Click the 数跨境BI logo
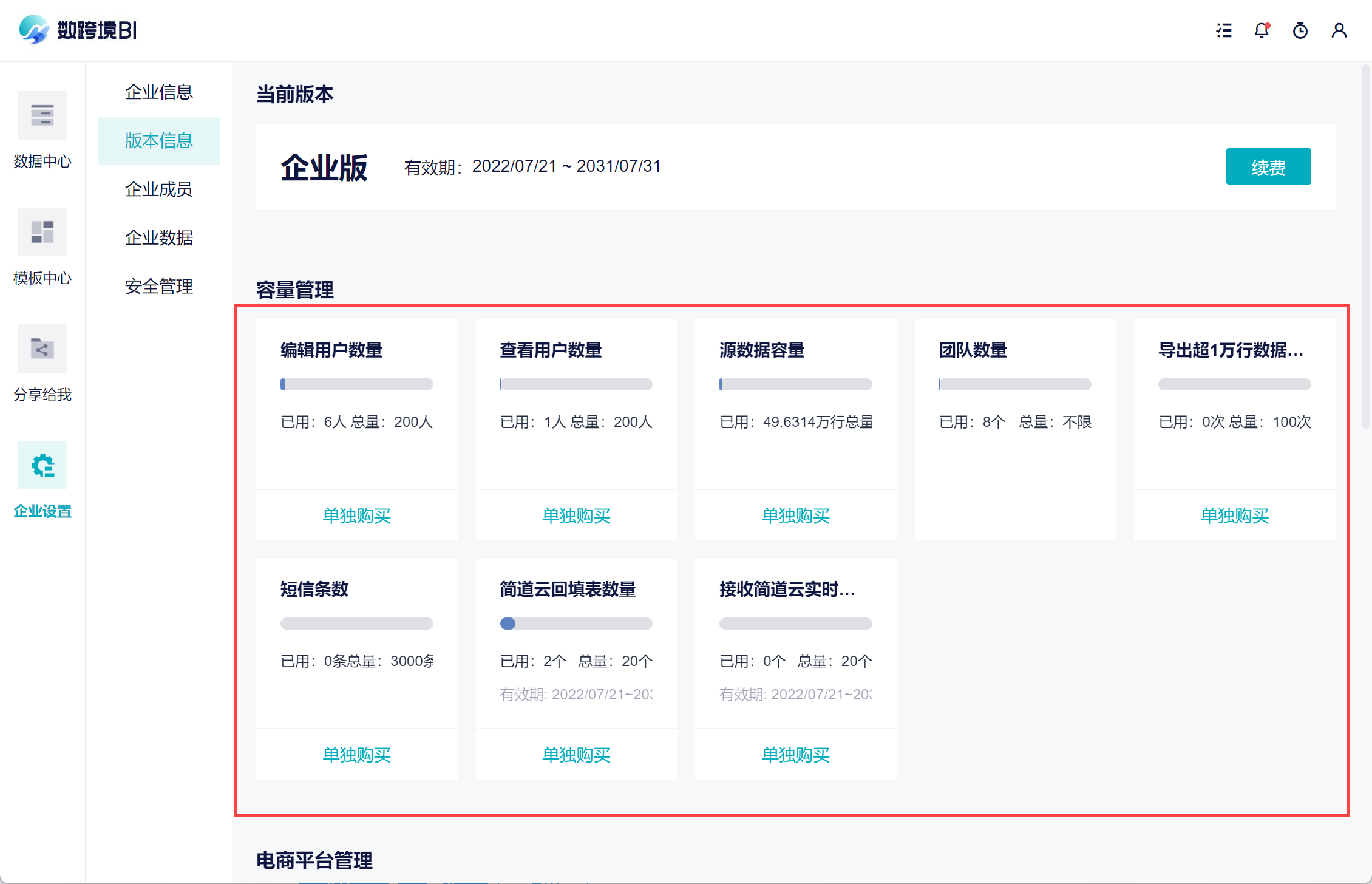This screenshot has height=884, width=1372. (x=78, y=30)
